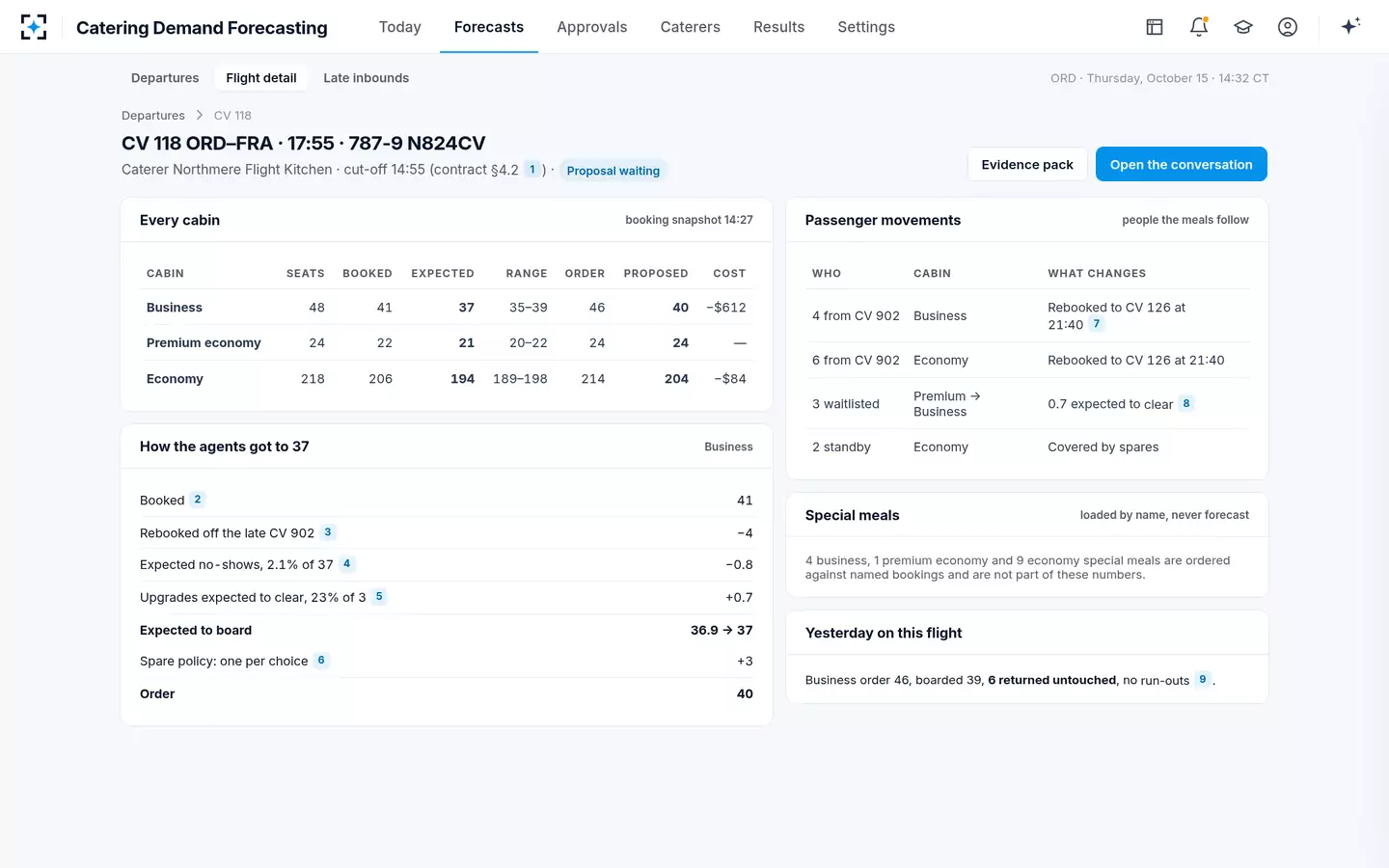The width and height of the screenshot is (1389, 868).
Task: Click the breadcrumb chevron after Departures
Action: click(x=200, y=115)
